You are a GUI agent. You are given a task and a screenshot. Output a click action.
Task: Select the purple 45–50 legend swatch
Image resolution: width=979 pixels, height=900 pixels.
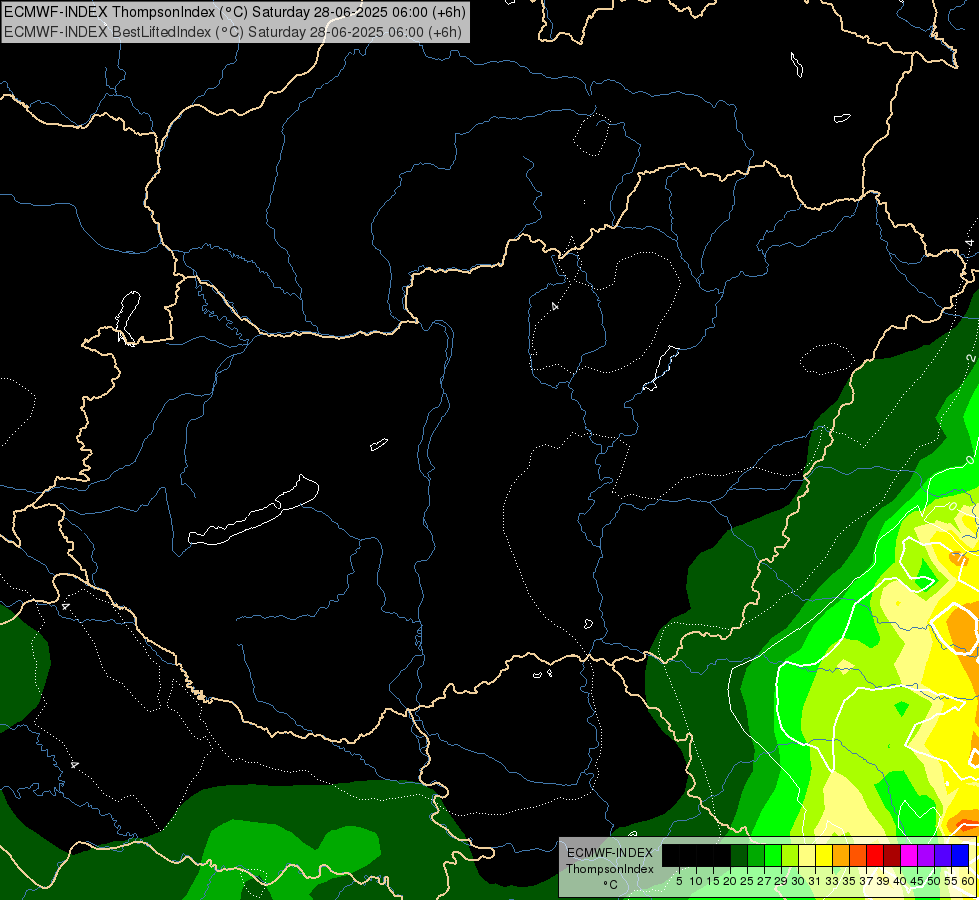[926, 855]
